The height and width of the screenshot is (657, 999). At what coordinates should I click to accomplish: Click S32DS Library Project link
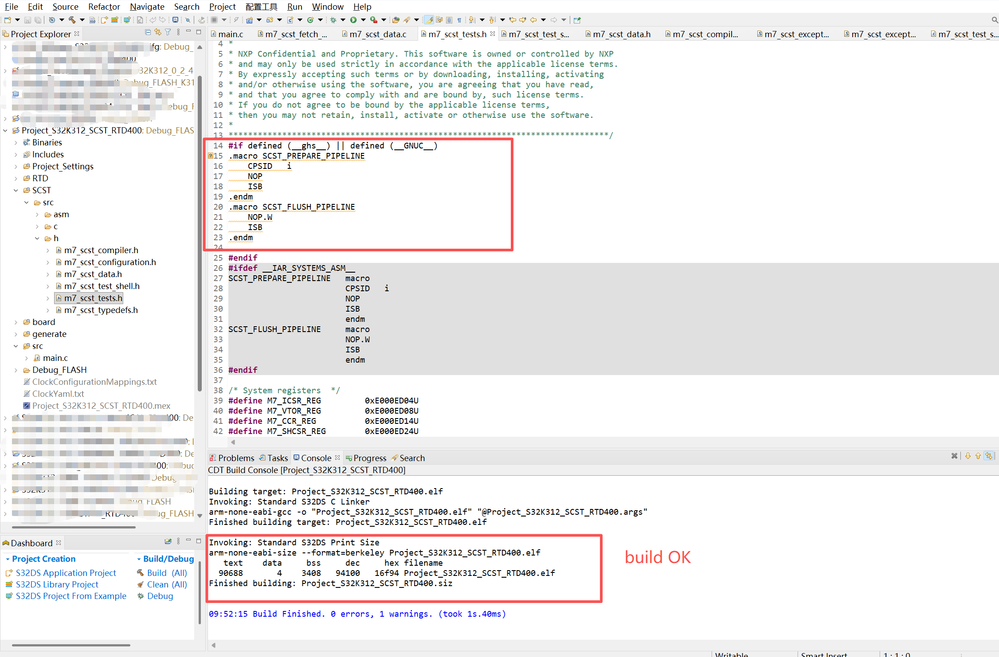point(57,584)
